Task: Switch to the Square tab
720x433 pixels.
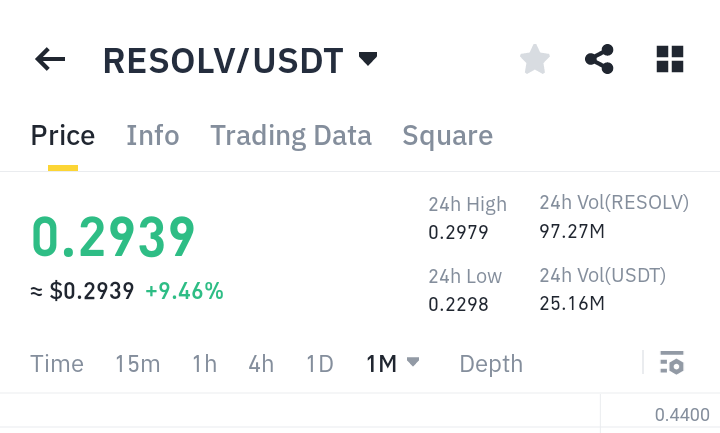Action: coord(448,135)
